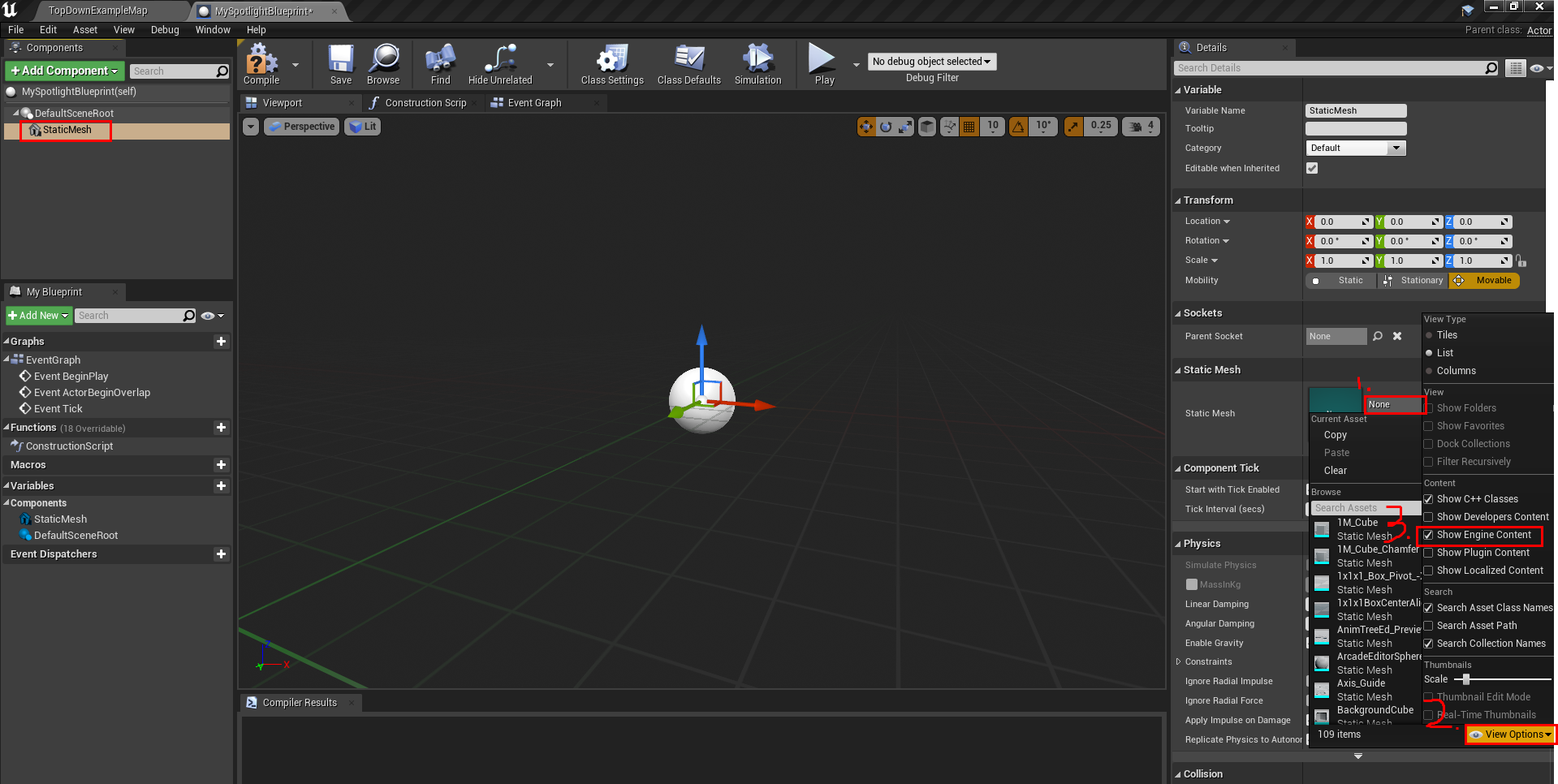This screenshot has height=784, width=1558.
Task: Set Mobility to Stationary
Action: 1413,281
